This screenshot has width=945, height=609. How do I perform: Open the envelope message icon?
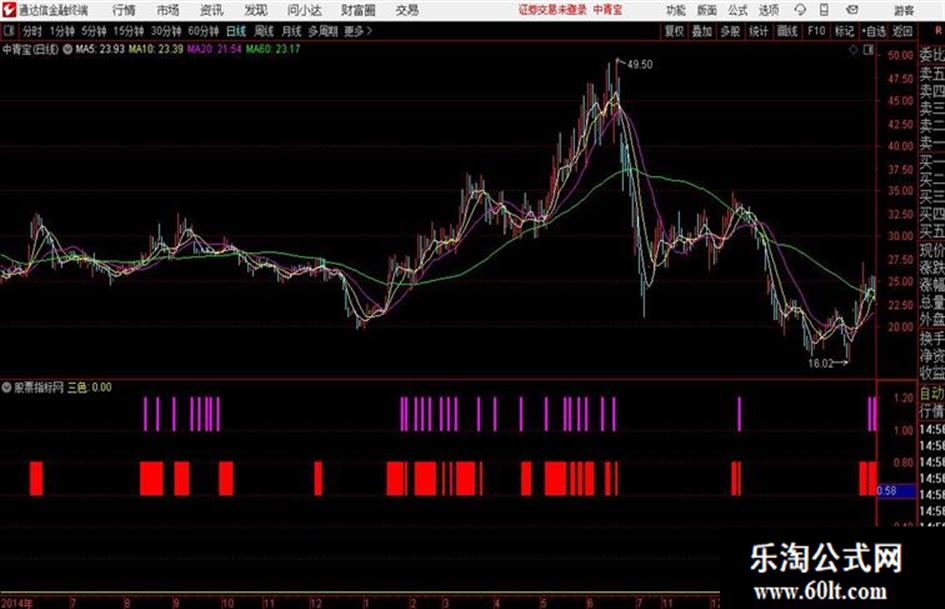click(x=852, y=10)
